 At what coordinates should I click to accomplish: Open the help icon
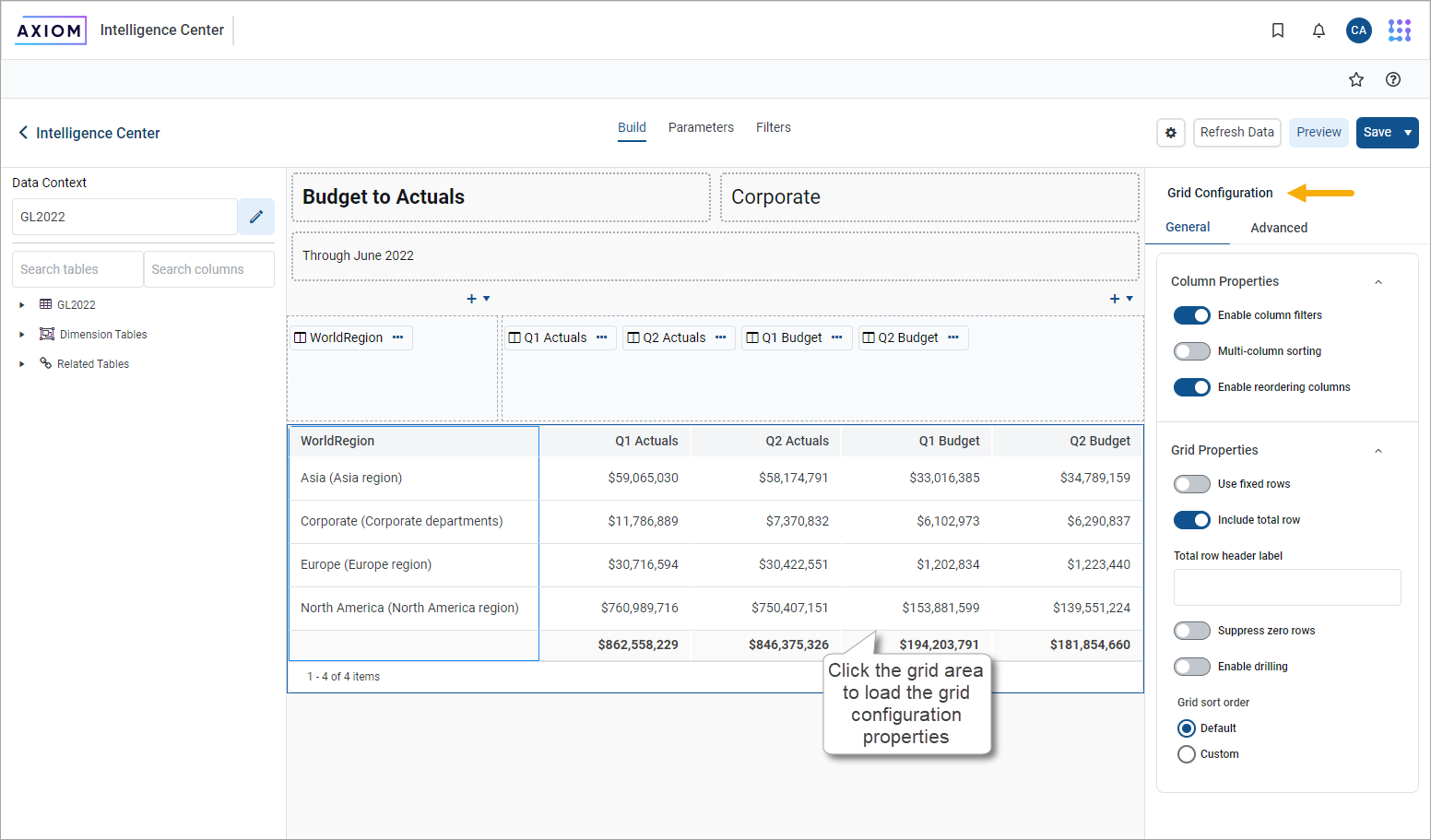click(x=1393, y=79)
